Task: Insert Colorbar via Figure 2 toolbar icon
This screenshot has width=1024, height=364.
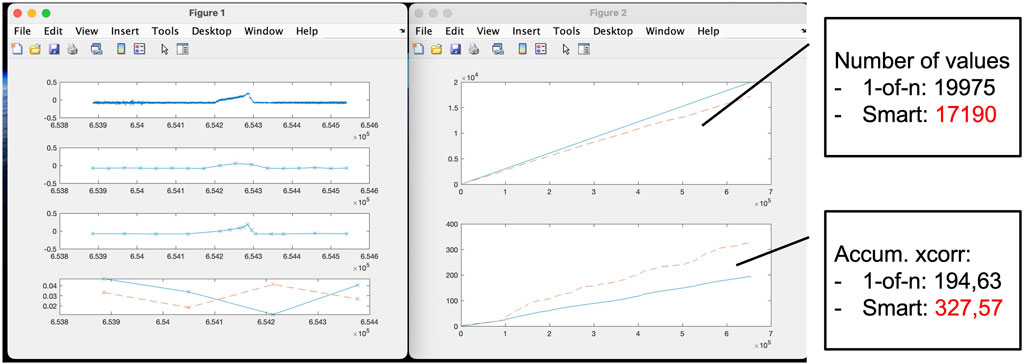Action: click(522, 49)
